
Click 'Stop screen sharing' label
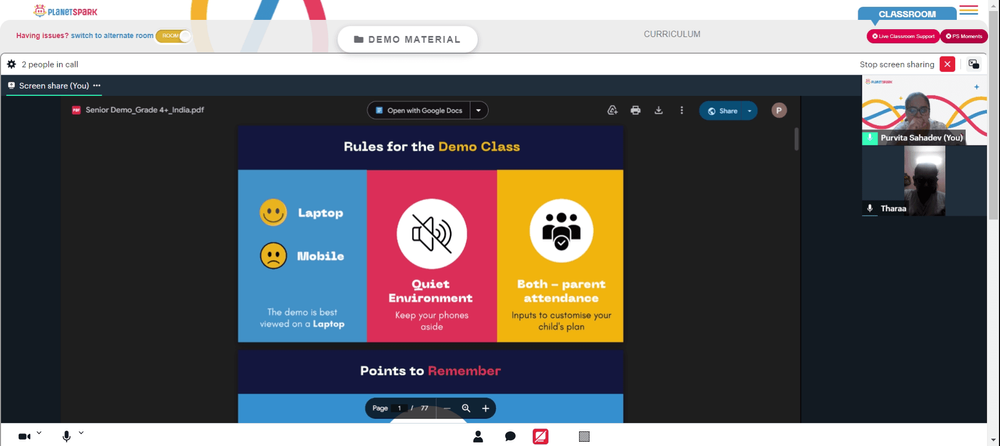coord(896,64)
